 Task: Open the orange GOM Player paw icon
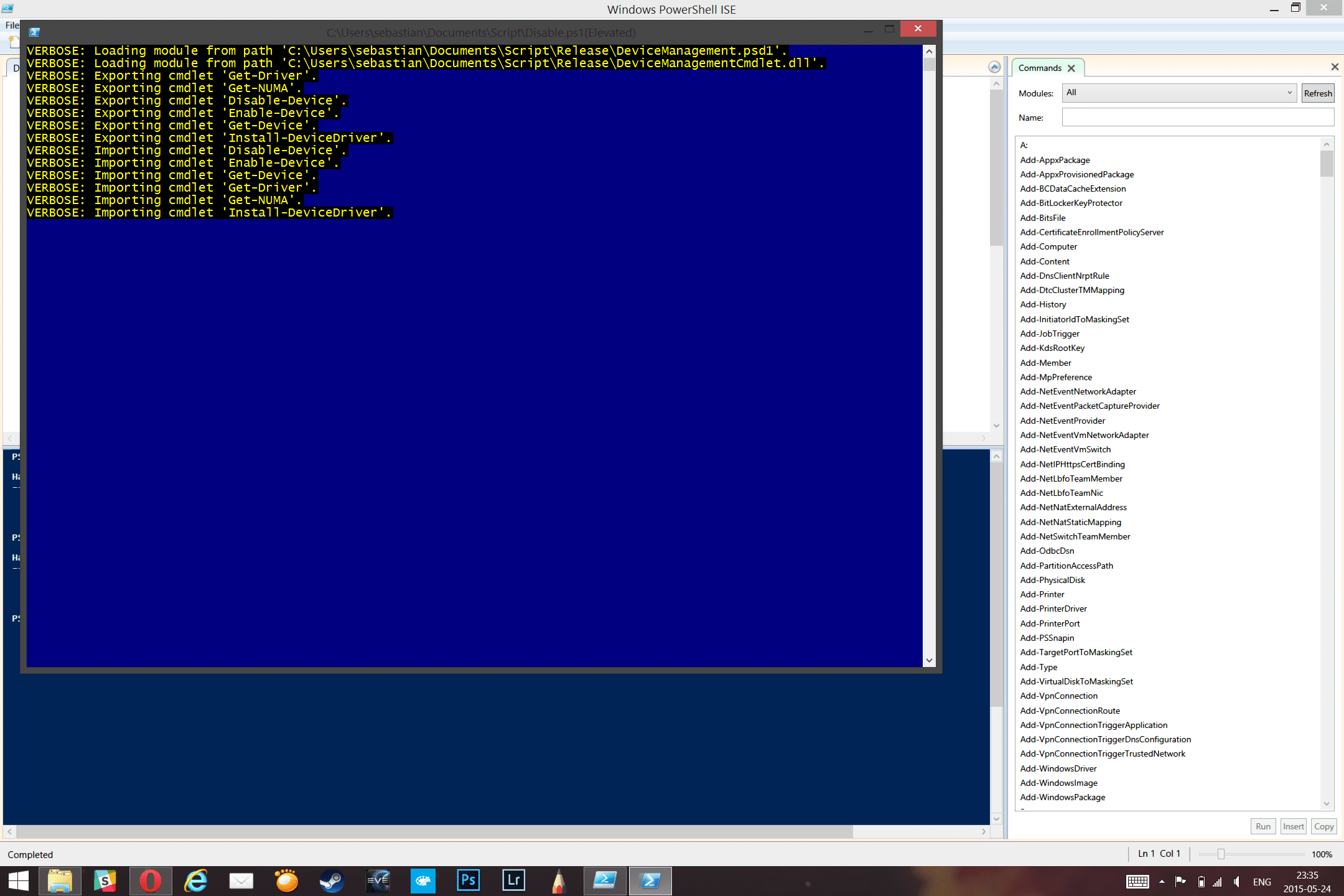(287, 881)
